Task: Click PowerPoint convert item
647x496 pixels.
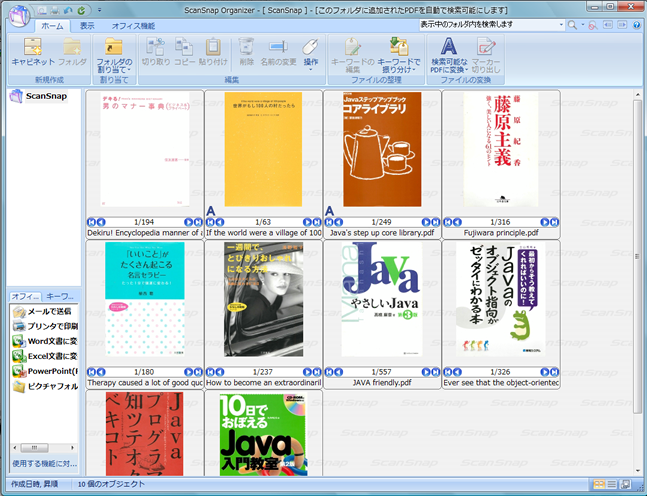Action: (45, 371)
